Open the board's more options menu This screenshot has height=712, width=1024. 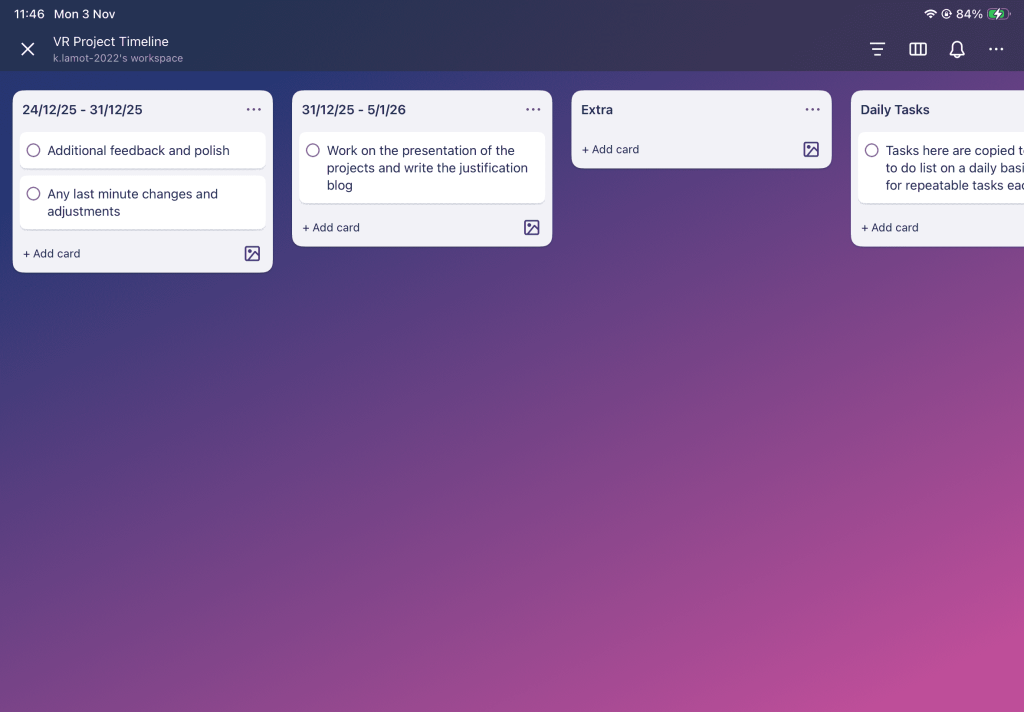[x=996, y=49]
